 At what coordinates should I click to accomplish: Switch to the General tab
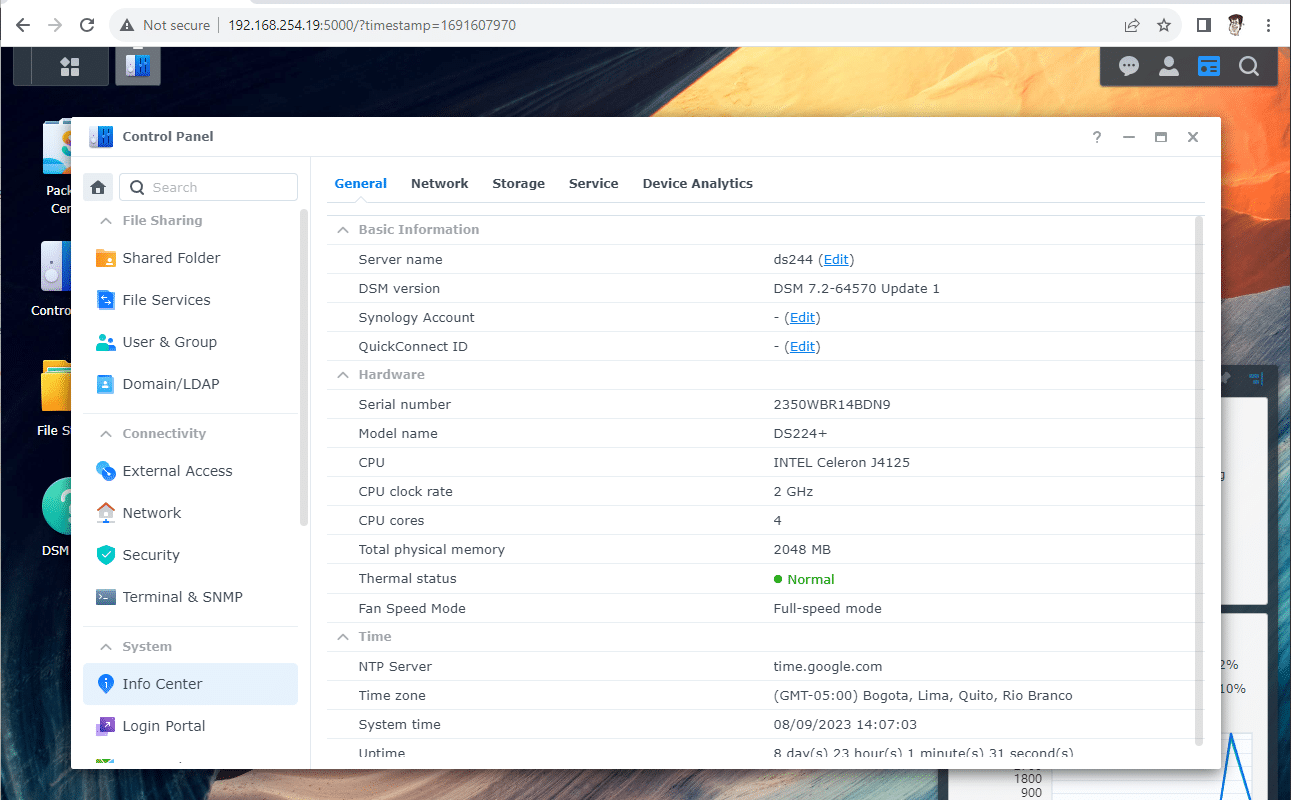pos(360,184)
